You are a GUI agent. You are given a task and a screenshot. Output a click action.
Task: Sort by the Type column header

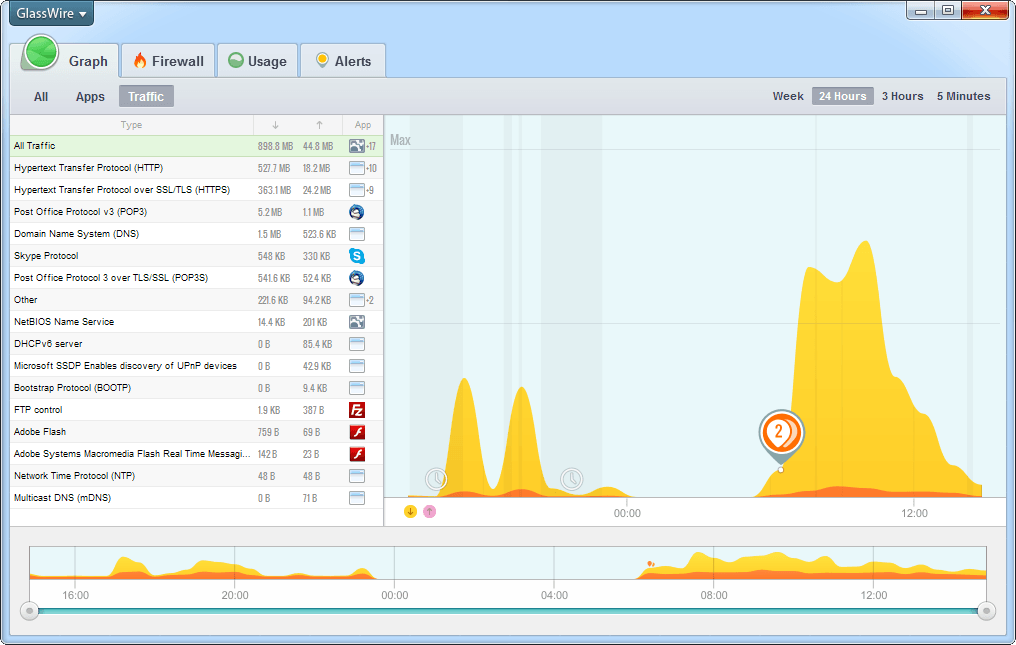tap(132, 125)
